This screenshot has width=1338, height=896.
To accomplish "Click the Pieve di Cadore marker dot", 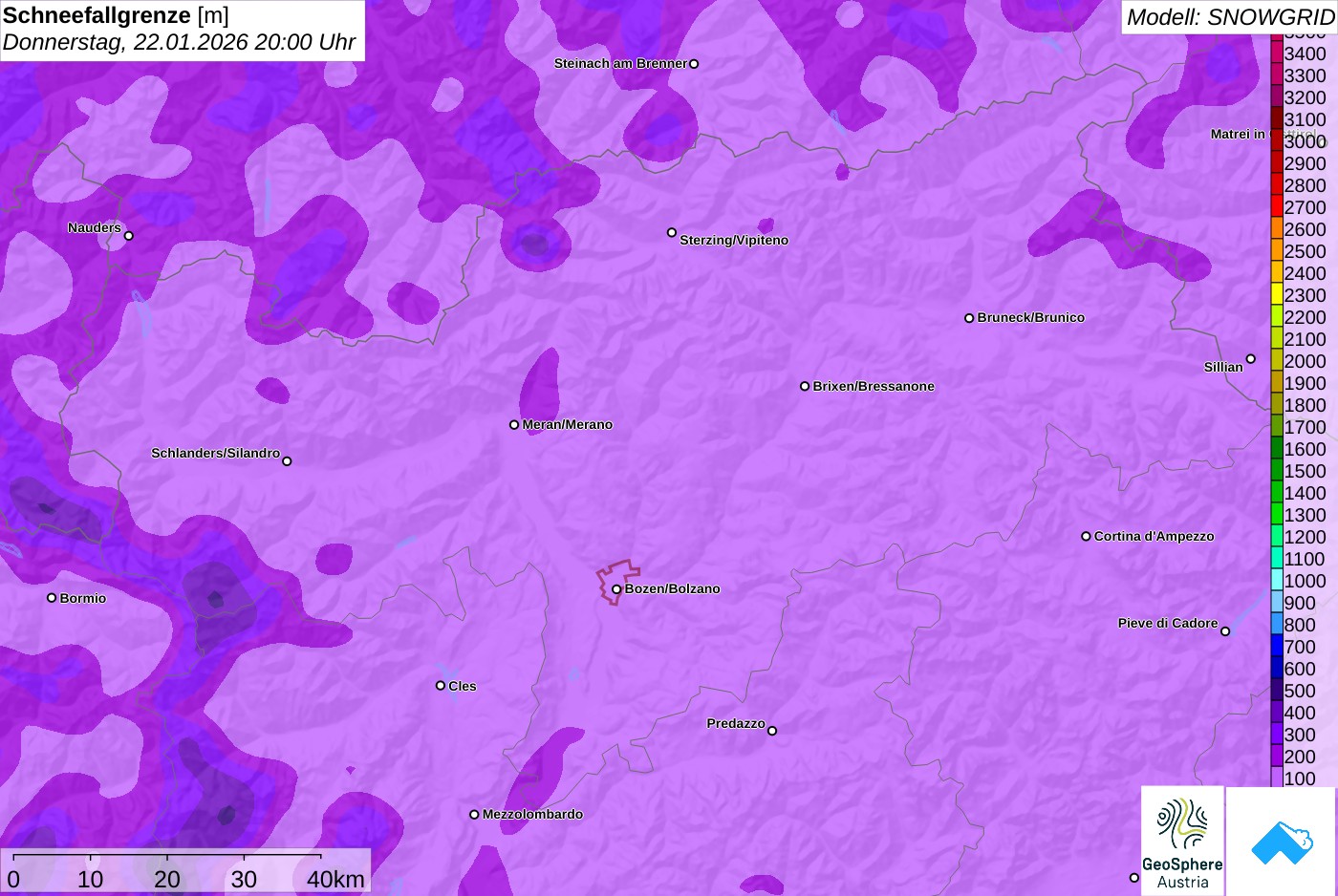I will [1225, 631].
